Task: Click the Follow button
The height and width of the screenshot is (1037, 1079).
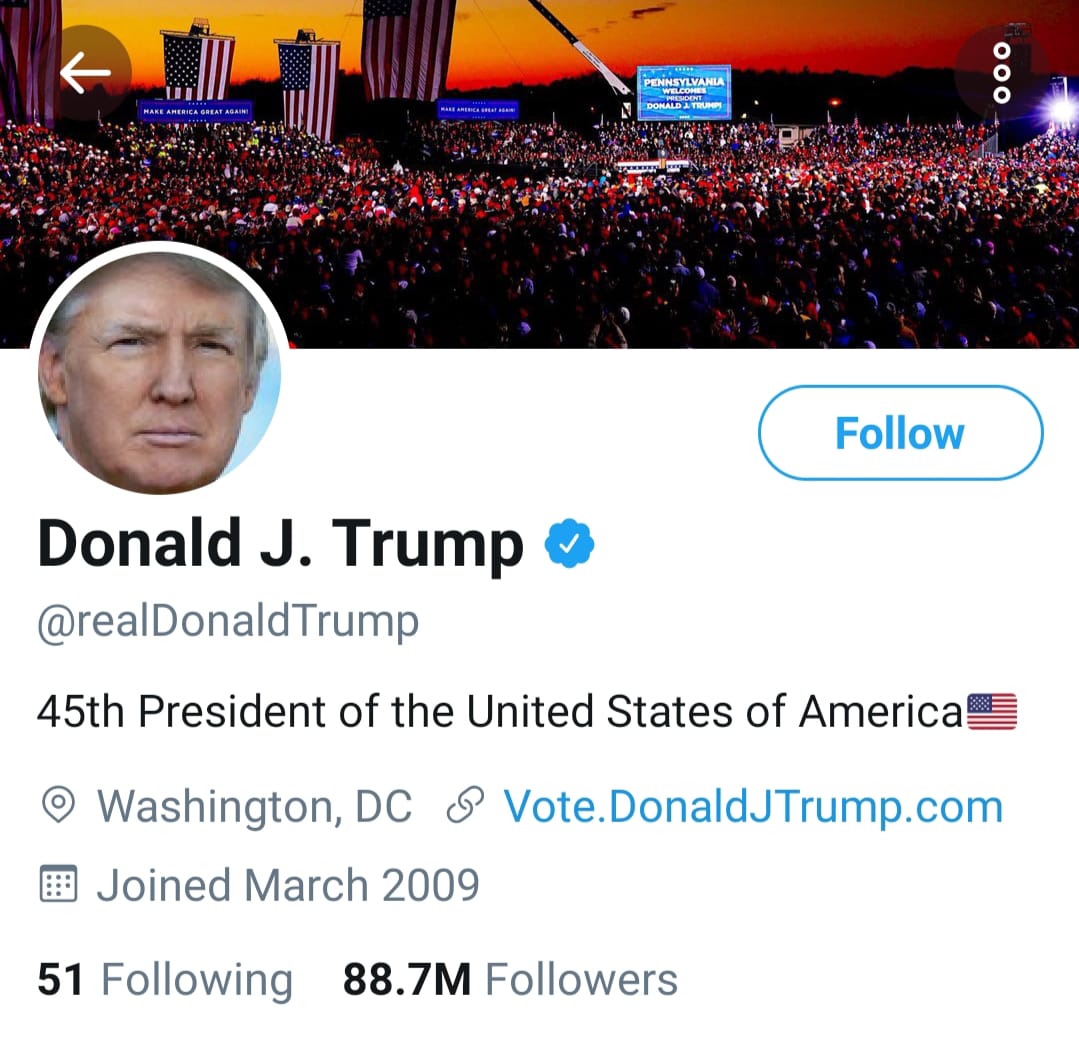Action: [x=900, y=433]
